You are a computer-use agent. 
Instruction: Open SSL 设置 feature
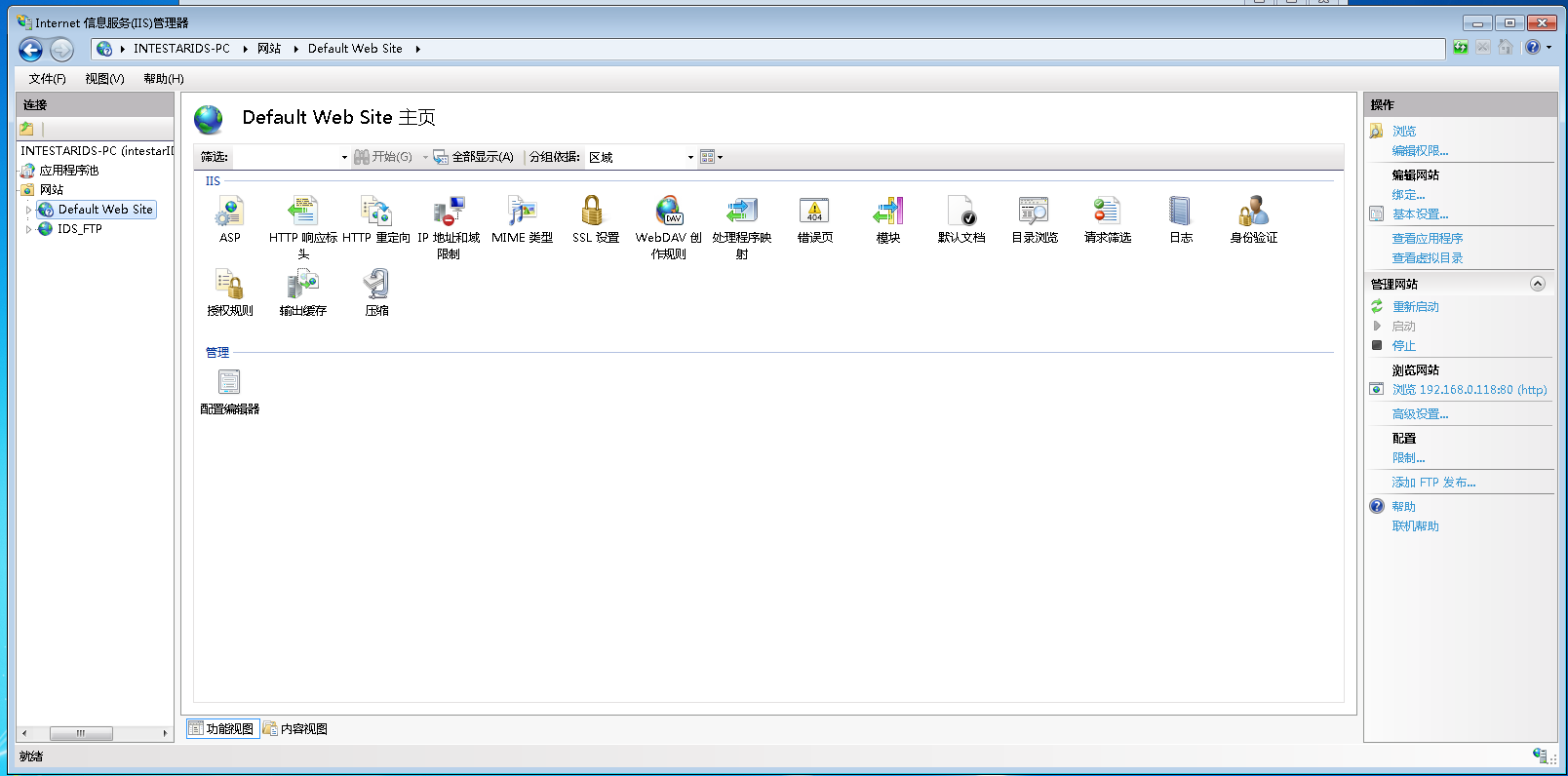click(x=596, y=219)
